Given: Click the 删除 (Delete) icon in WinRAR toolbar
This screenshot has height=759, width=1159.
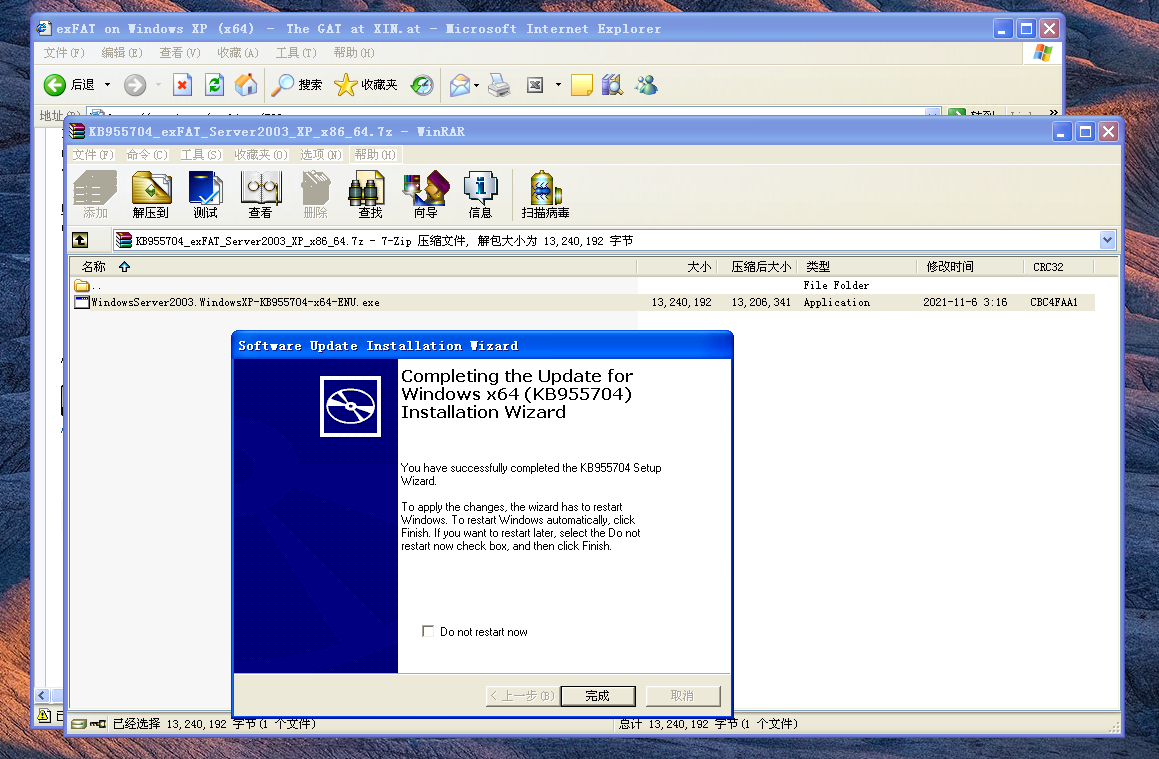Looking at the screenshot, I should 316,195.
